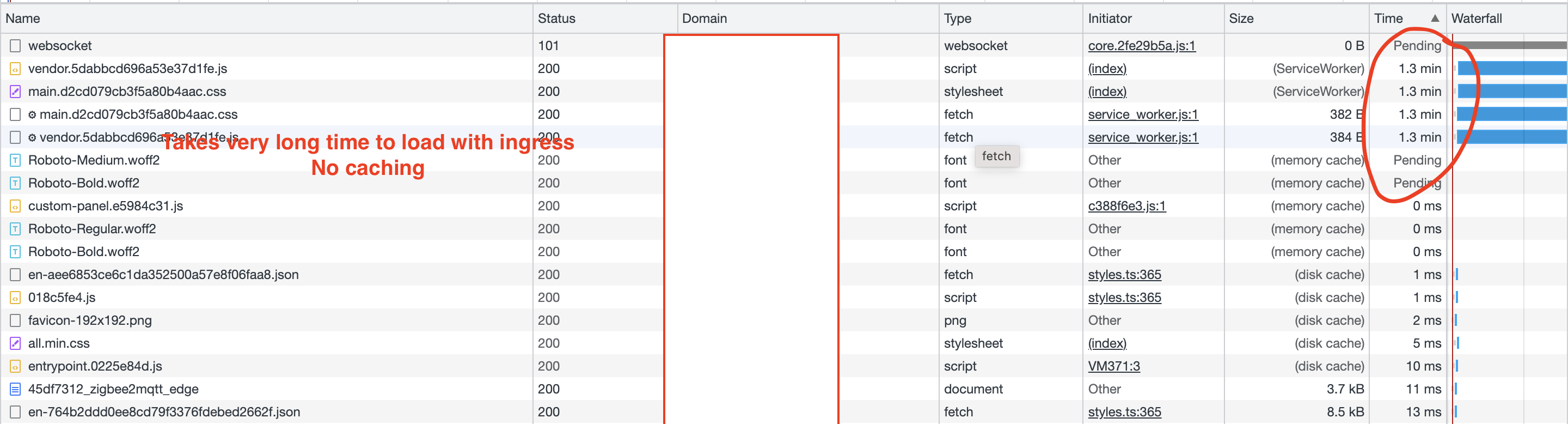Click the file icon beside favicon-192x192.png
This screenshot has width=1568, height=424.
(x=15, y=320)
